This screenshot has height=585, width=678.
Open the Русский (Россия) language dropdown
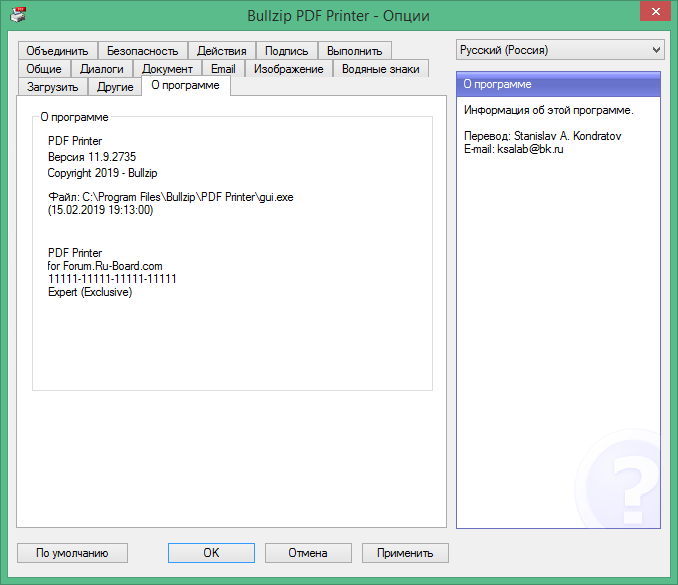point(560,50)
